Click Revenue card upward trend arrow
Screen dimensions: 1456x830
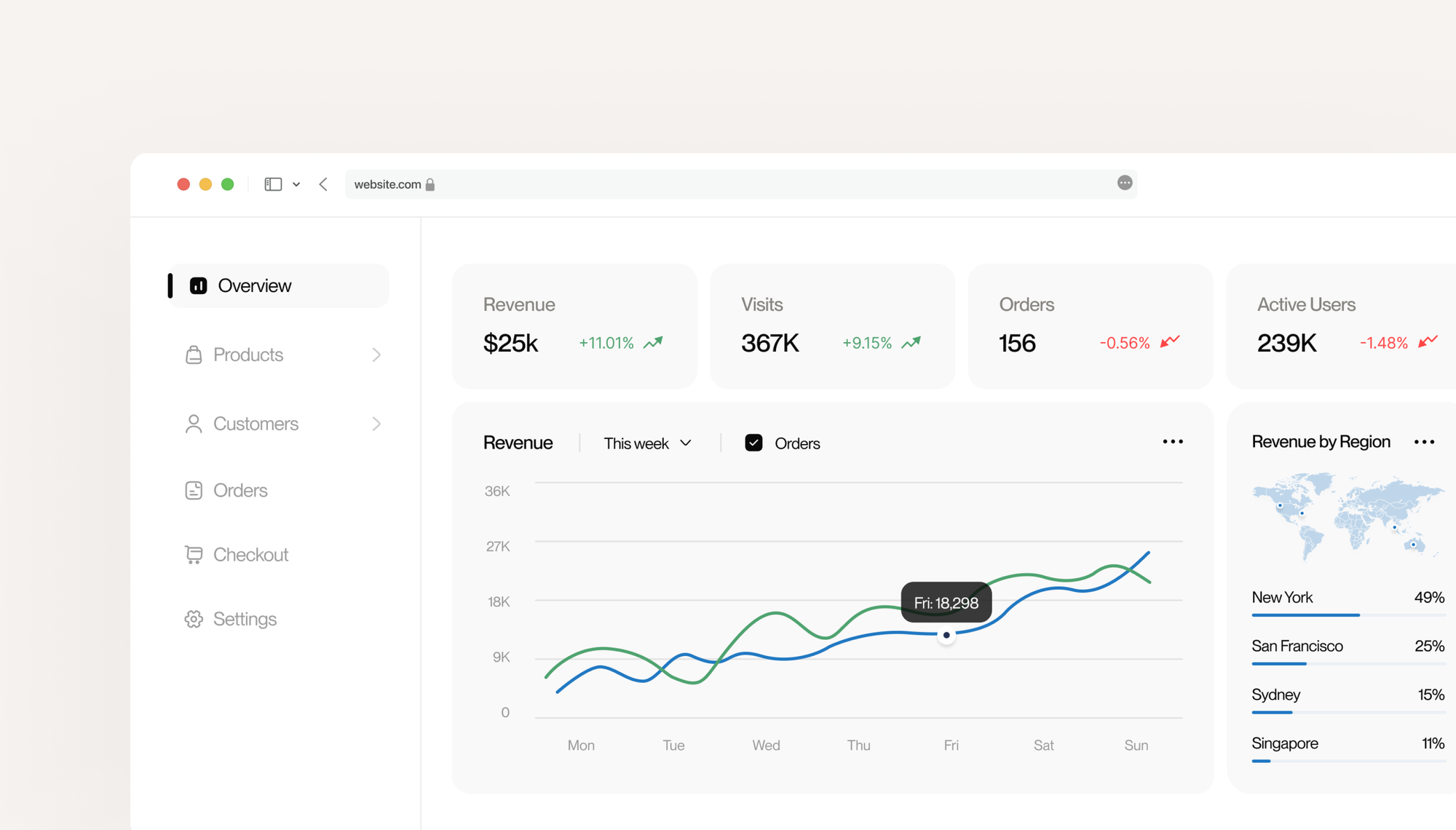653,342
